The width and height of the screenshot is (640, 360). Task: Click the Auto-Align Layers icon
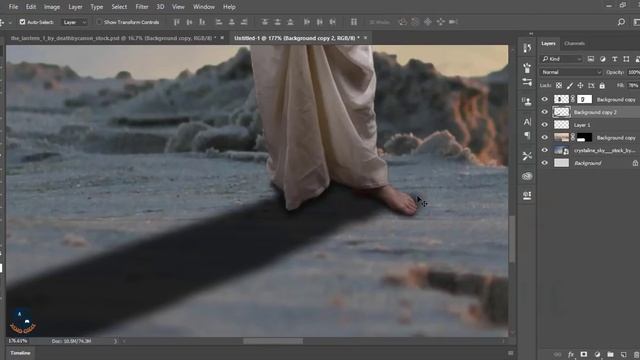pos(354,22)
